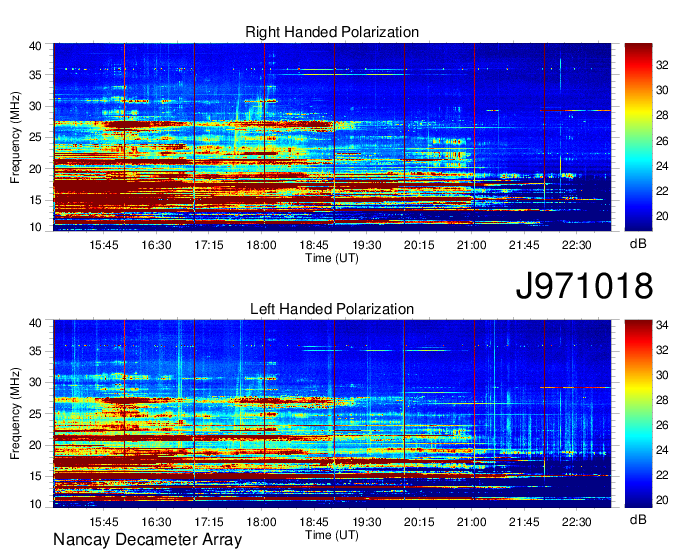Viewport: 680px width, 552px height.
Task: Click the dB label under Left Handed color bar
Action: point(638,519)
